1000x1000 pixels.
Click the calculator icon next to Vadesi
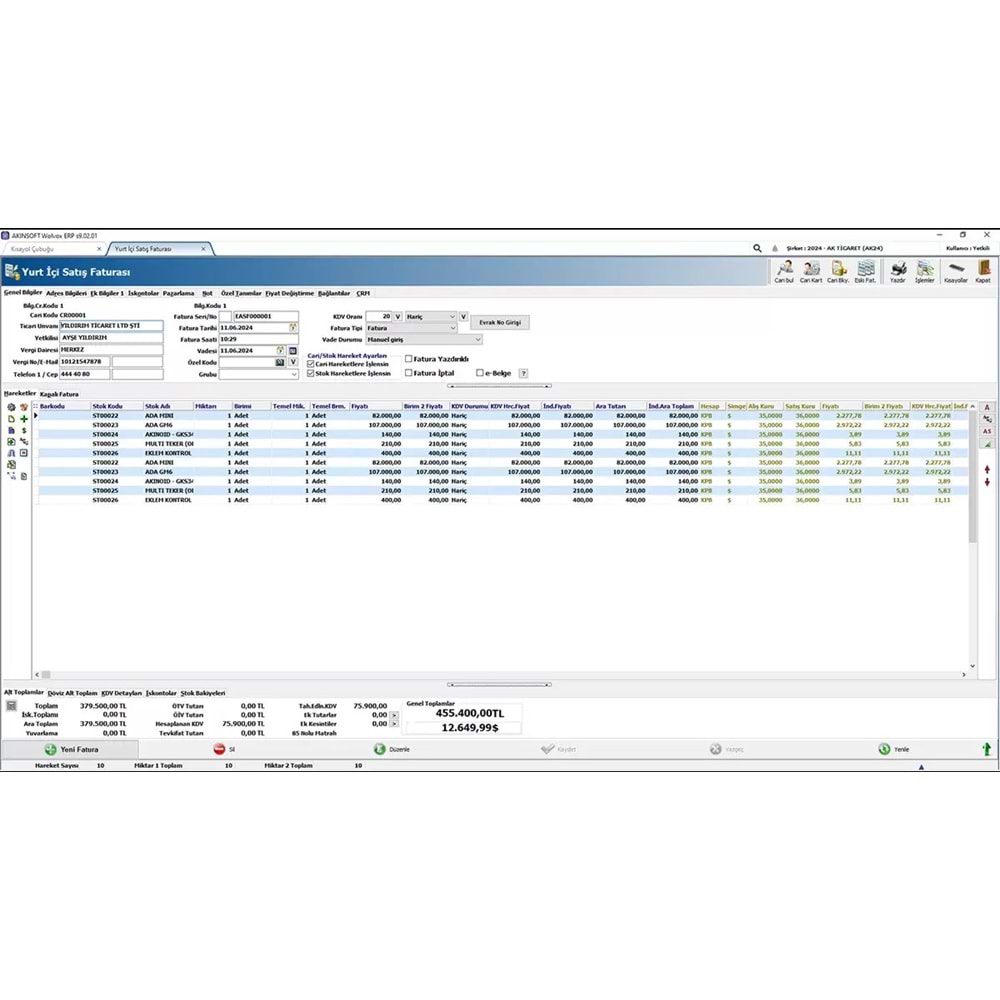click(293, 351)
